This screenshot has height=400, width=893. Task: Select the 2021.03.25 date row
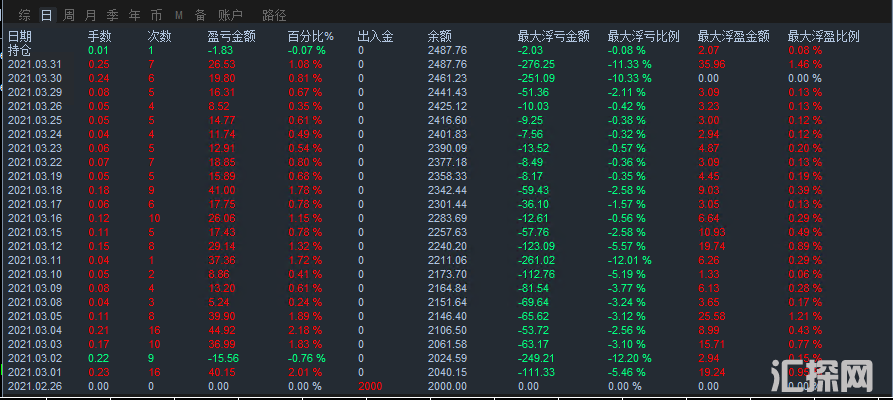[x=34, y=120]
